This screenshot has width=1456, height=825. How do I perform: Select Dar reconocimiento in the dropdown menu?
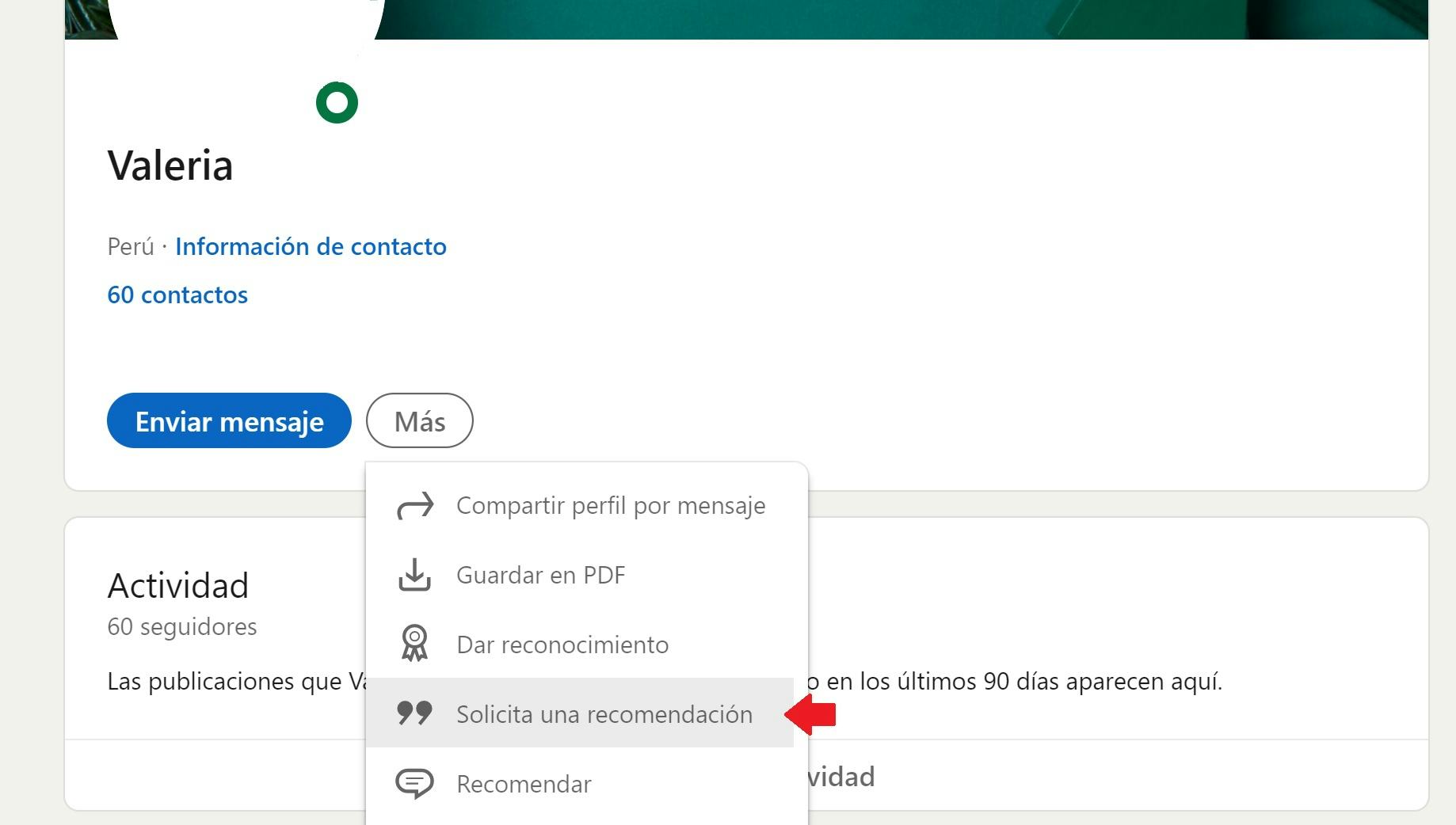562,644
